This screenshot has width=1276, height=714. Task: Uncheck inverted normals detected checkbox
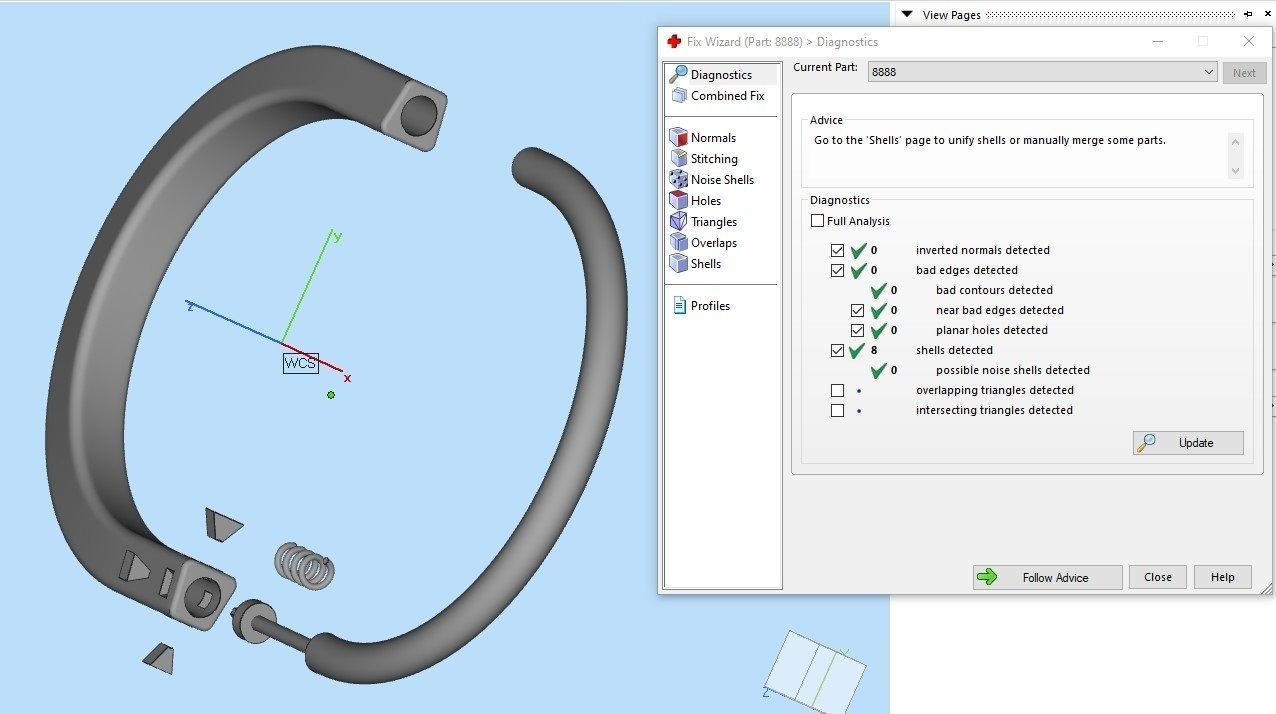837,250
